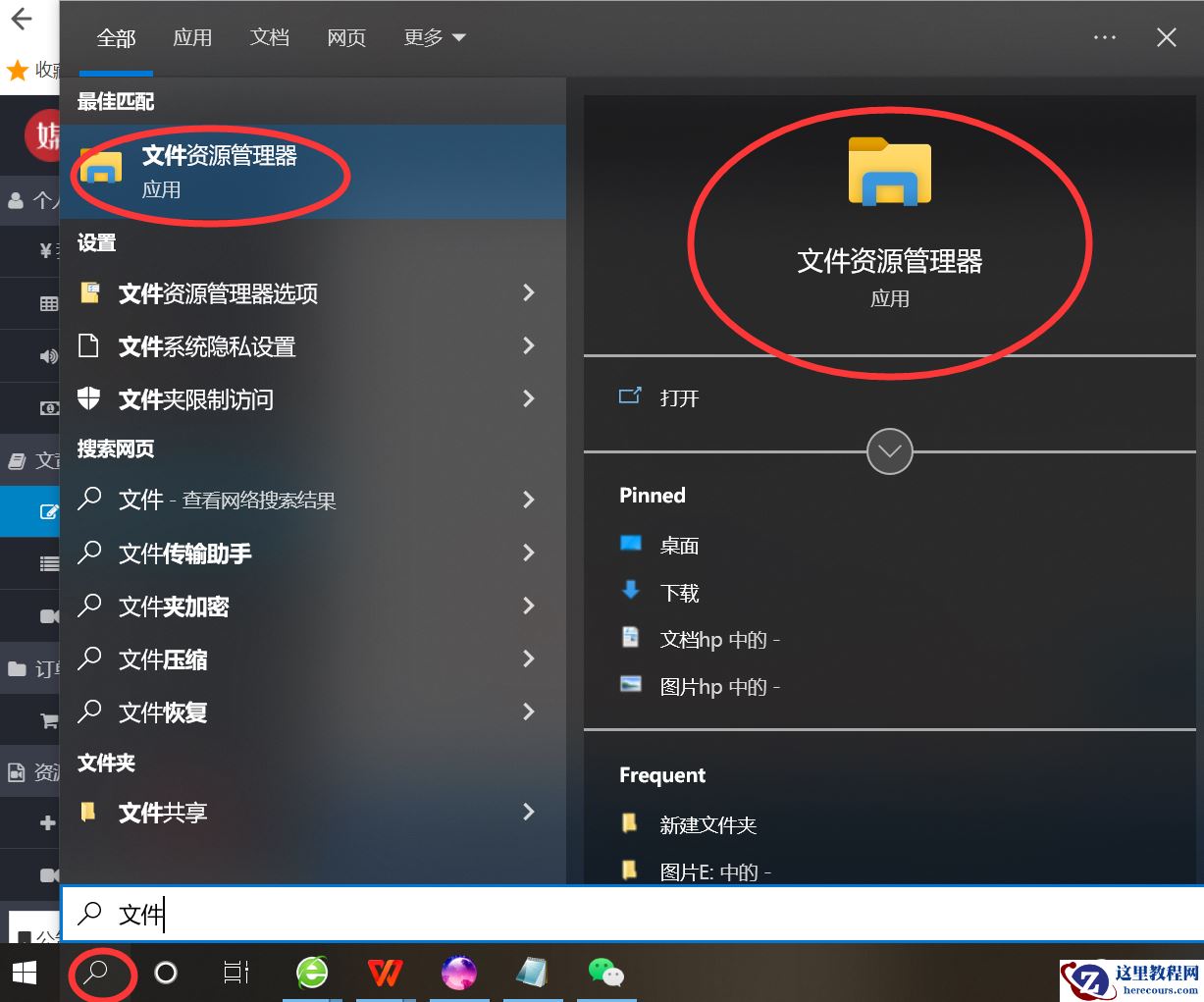Open the 下载 pinned folder
Image resolution: width=1204 pixels, height=1002 pixels.
point(680,592)
